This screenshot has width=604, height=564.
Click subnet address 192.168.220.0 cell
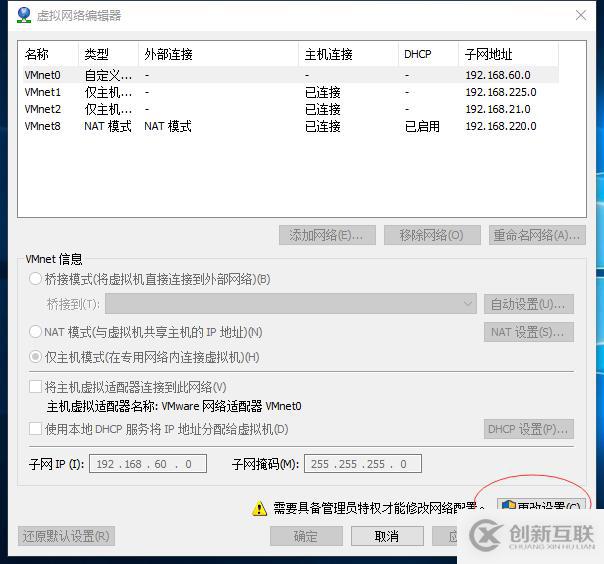(x=501, y=126)
